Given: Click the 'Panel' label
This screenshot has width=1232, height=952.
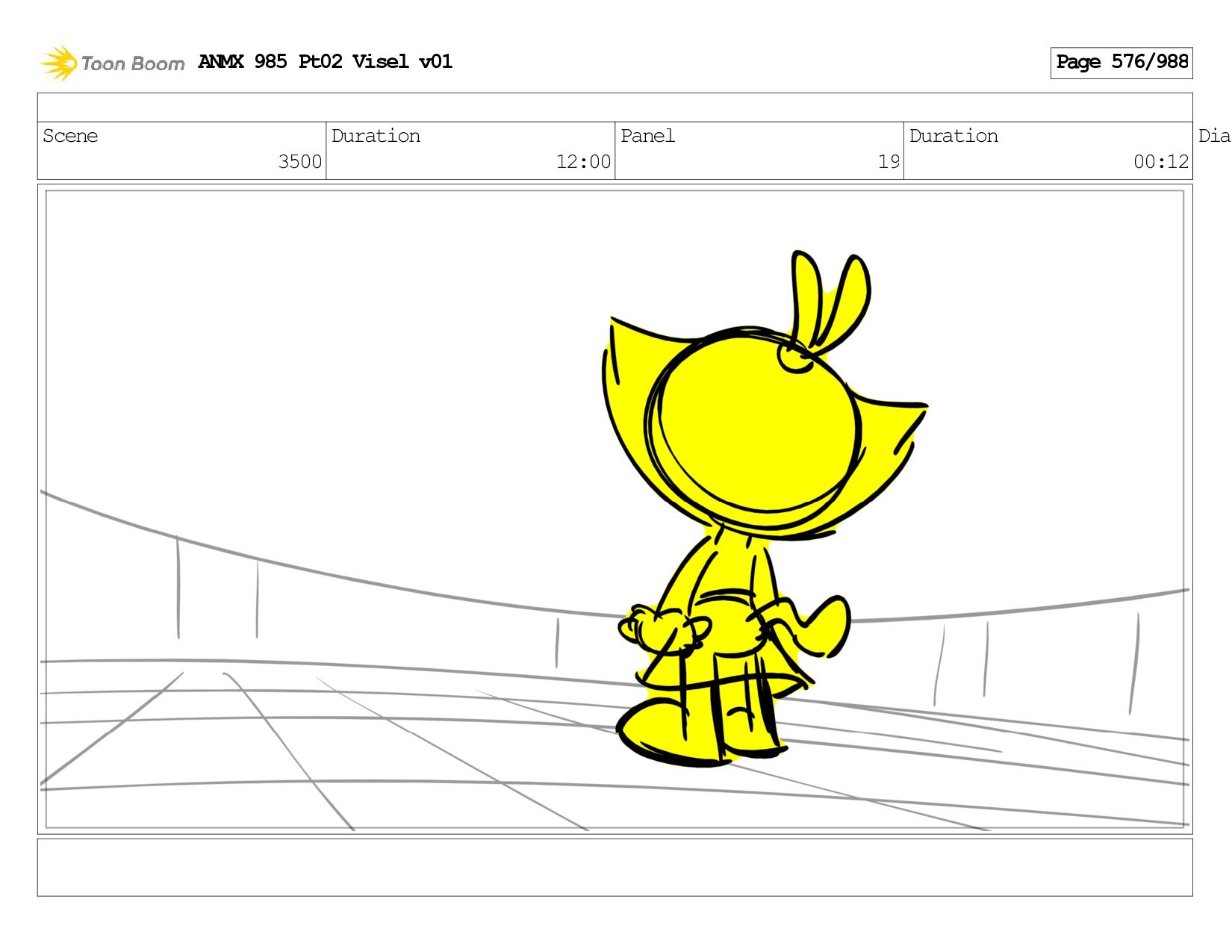Looking at the screenshot, I should click(x=647, y=136).
